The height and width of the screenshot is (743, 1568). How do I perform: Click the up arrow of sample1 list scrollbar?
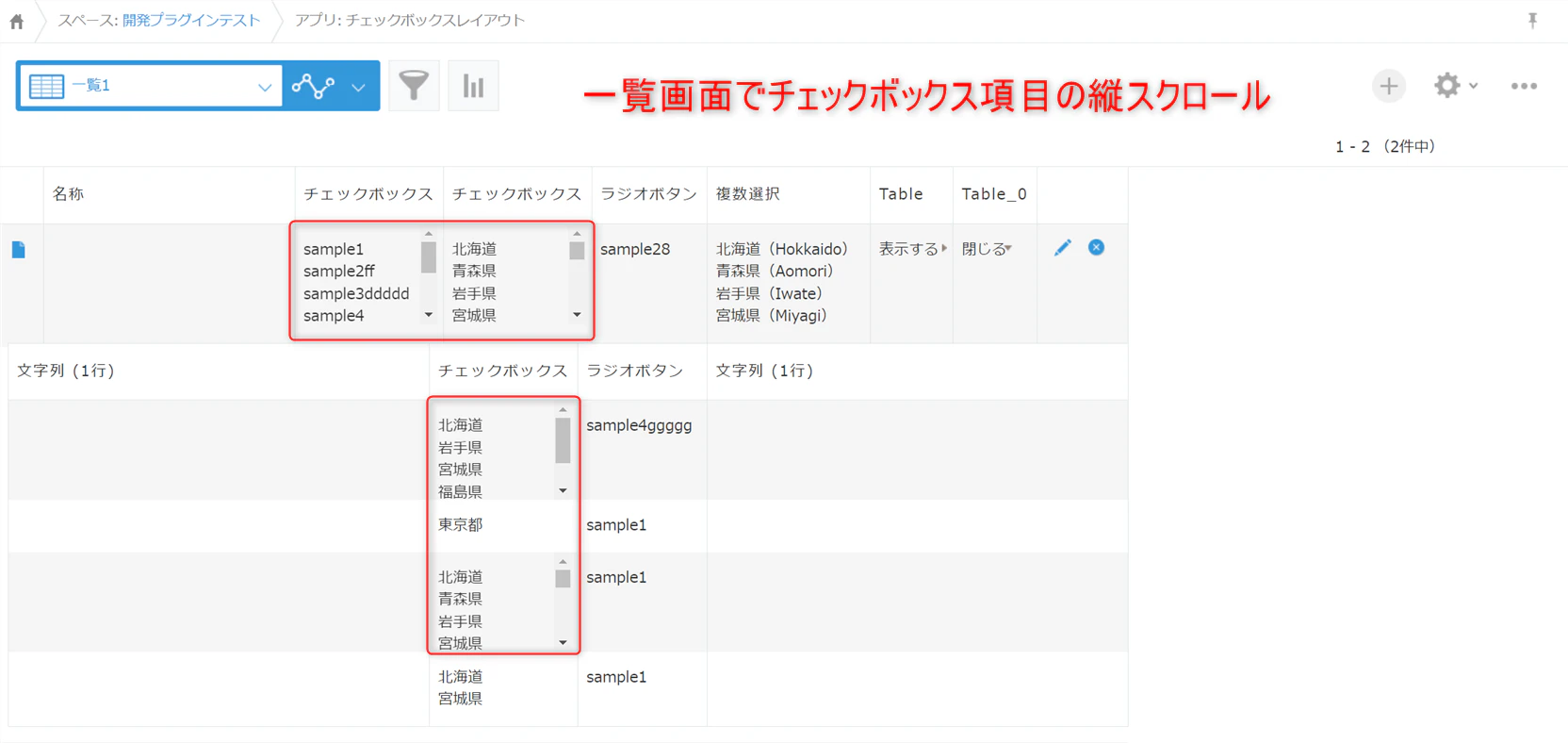point(429,234)
